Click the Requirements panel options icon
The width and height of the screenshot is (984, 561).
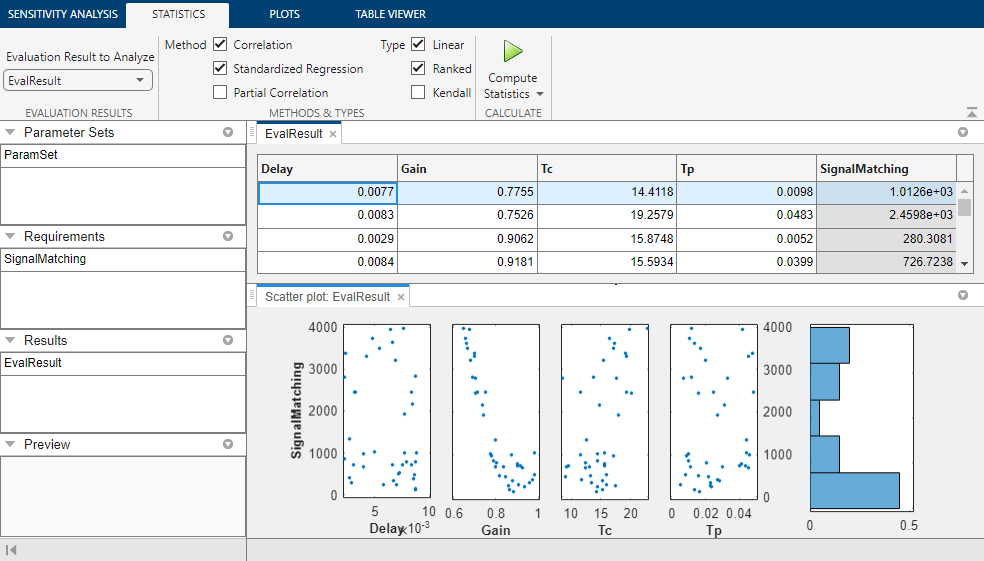[x=228, y=237]
